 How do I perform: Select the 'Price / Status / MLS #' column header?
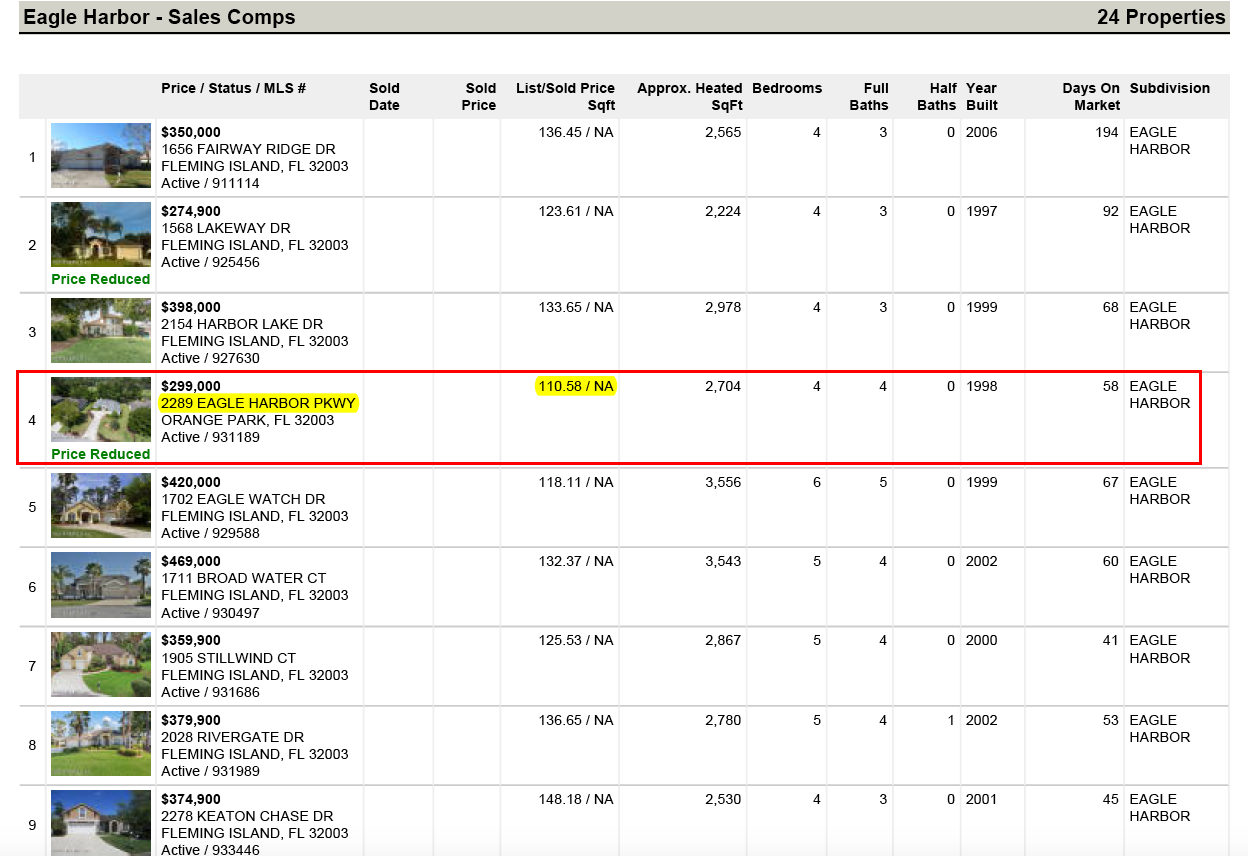(233, 88)
